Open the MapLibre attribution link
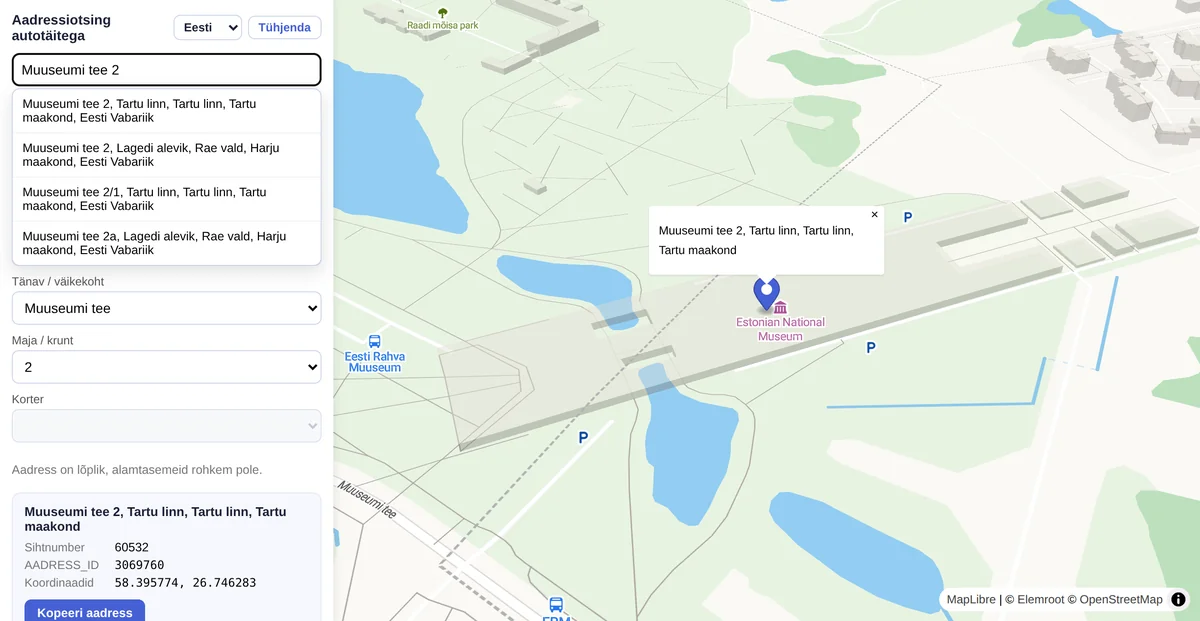1200x621 pixels. (x=971, y=600)
